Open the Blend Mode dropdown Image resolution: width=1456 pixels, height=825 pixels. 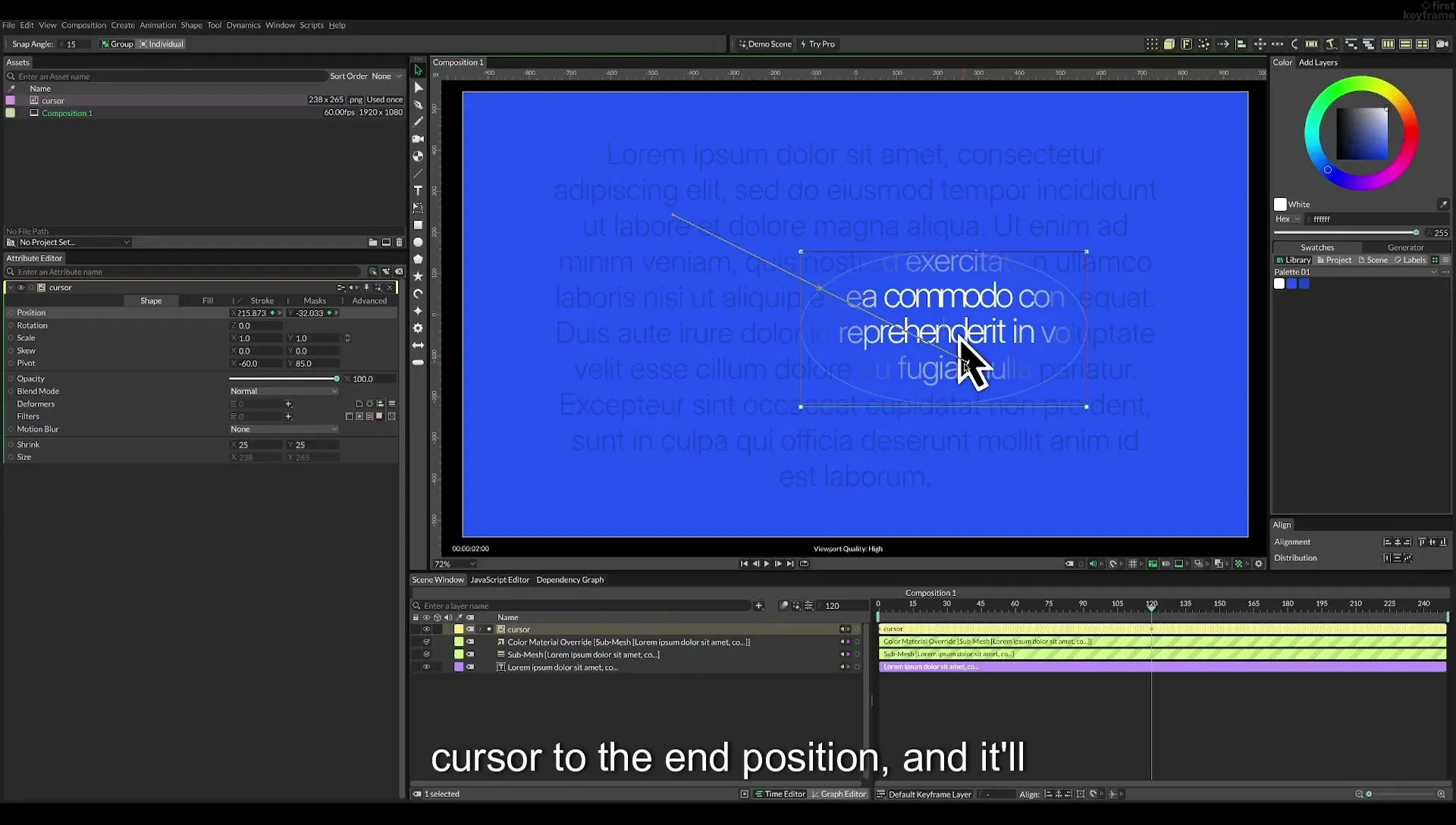click(x=284, y=391)
